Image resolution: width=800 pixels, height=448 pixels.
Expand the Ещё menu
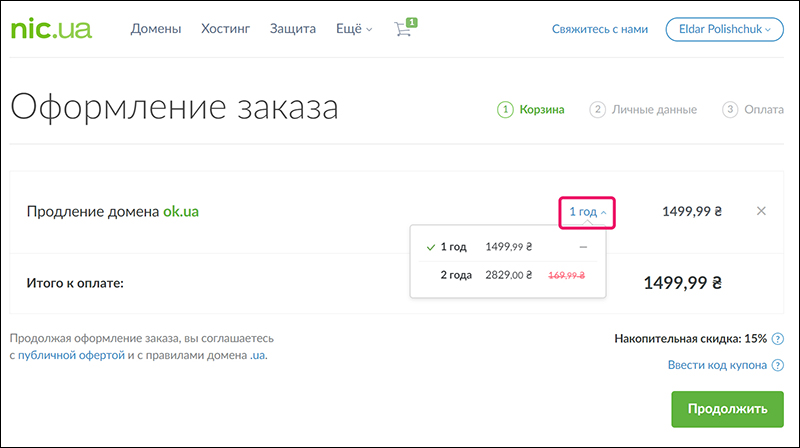point(353,29)
